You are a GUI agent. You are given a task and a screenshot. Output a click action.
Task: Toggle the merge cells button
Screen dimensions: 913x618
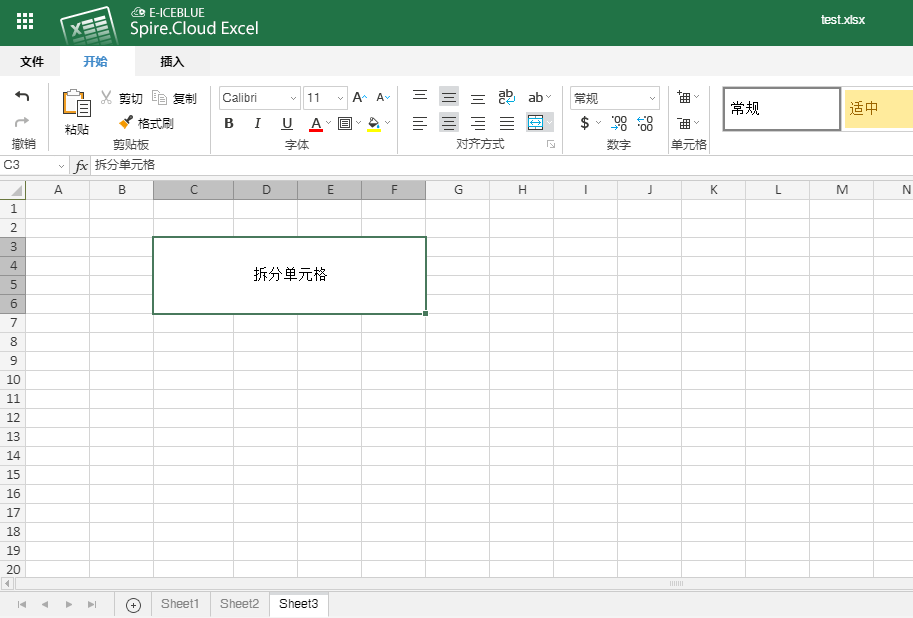(x=537, y=123)
